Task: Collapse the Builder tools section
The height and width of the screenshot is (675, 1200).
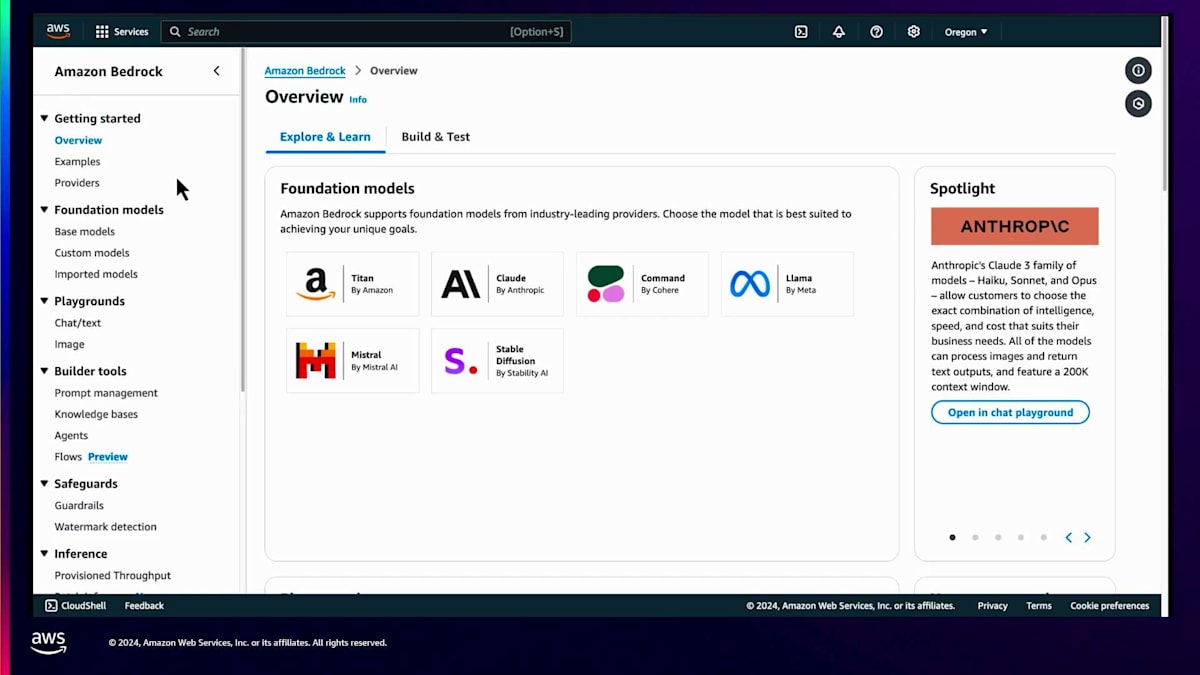Action: click(x=44, y=371)
